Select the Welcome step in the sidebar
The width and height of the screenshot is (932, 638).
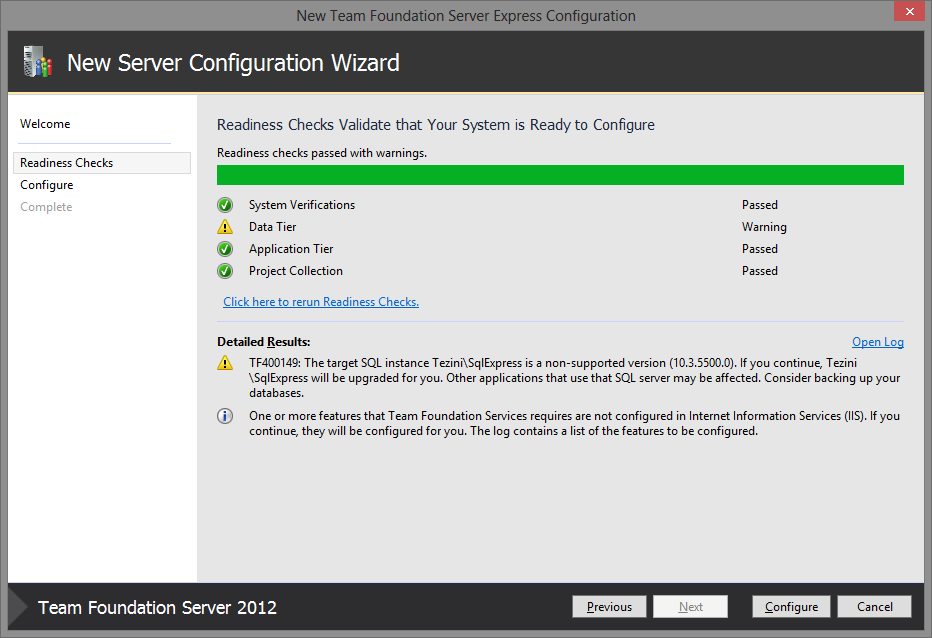pos(45,123)
